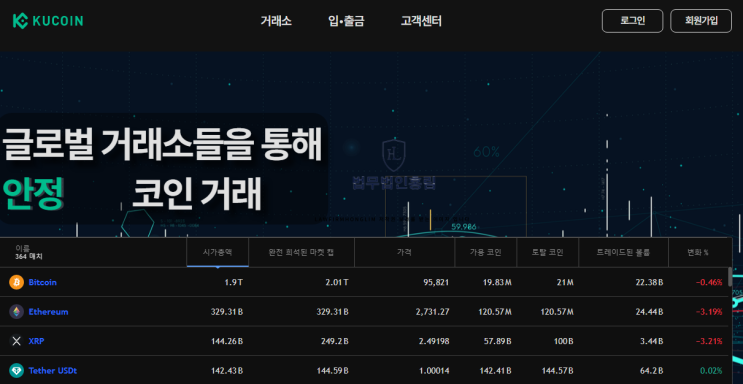Open the Bitcoin link

(x=43, y=282)
